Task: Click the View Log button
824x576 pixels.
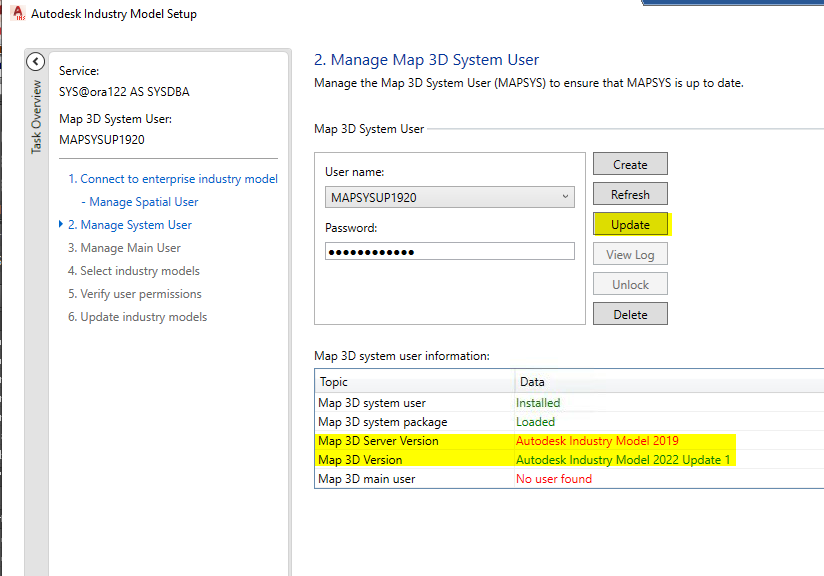Action: 630,254
